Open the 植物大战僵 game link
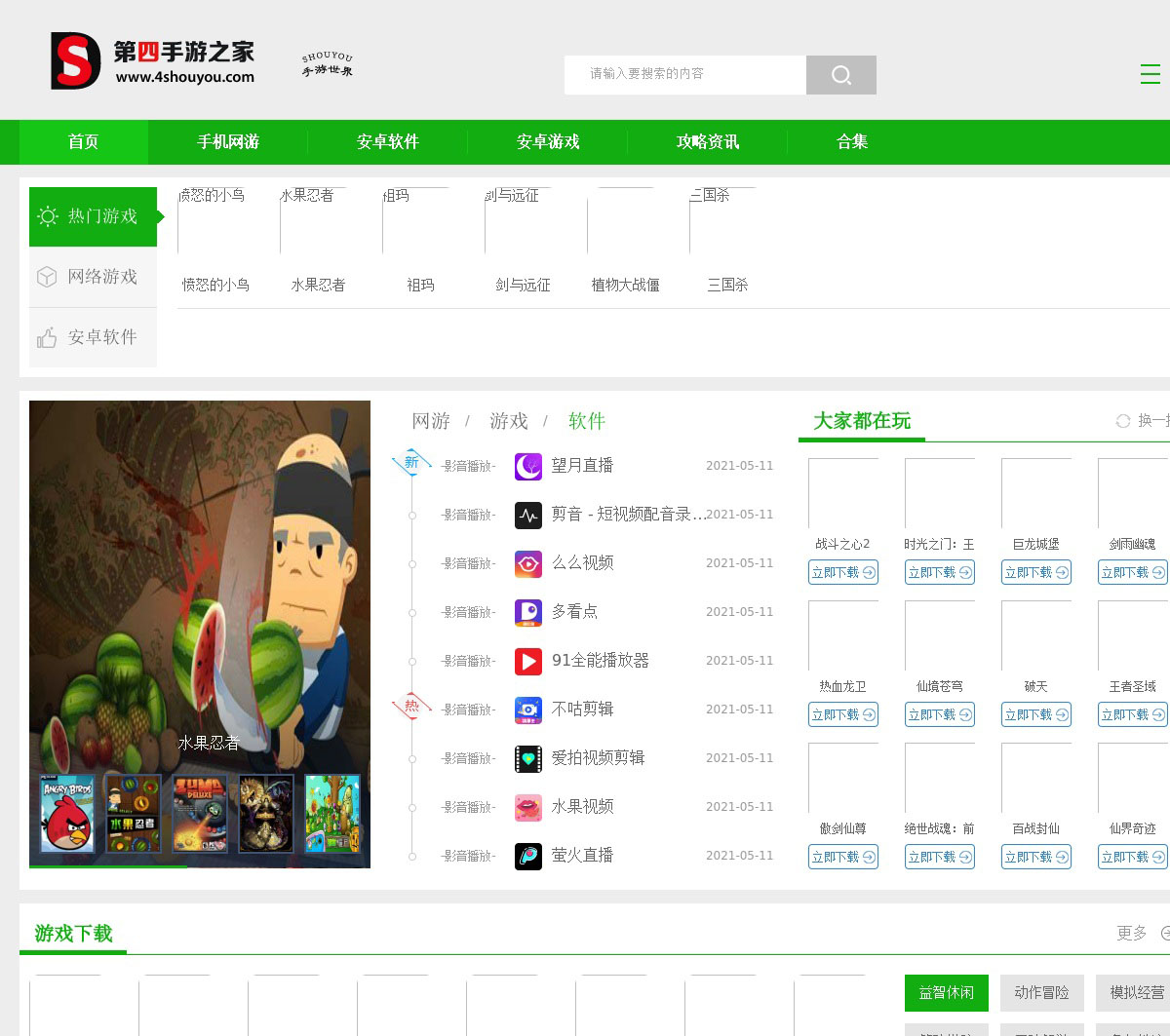Viewport: 1170px width, 1036px height. pyautogui.click(x=625, y=285)
